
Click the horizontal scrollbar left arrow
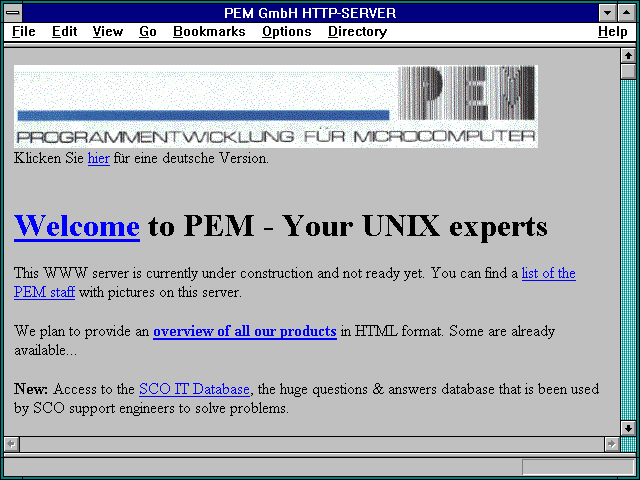tap(11, 444)
